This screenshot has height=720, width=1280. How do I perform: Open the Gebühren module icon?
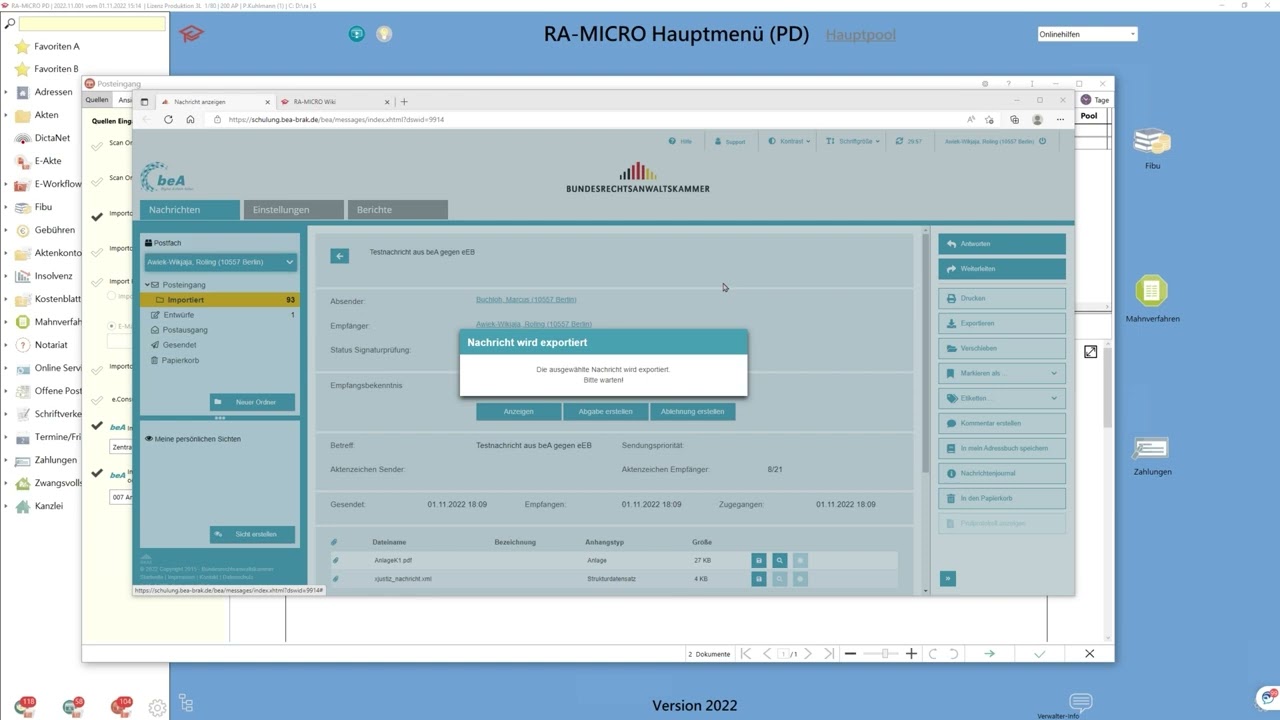(22, 230)
